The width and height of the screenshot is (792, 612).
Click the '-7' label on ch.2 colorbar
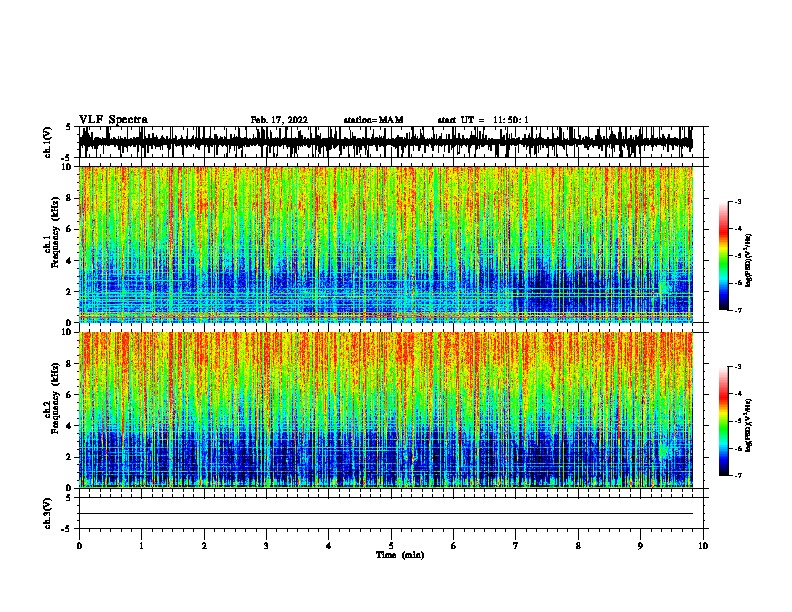point(737,476)
